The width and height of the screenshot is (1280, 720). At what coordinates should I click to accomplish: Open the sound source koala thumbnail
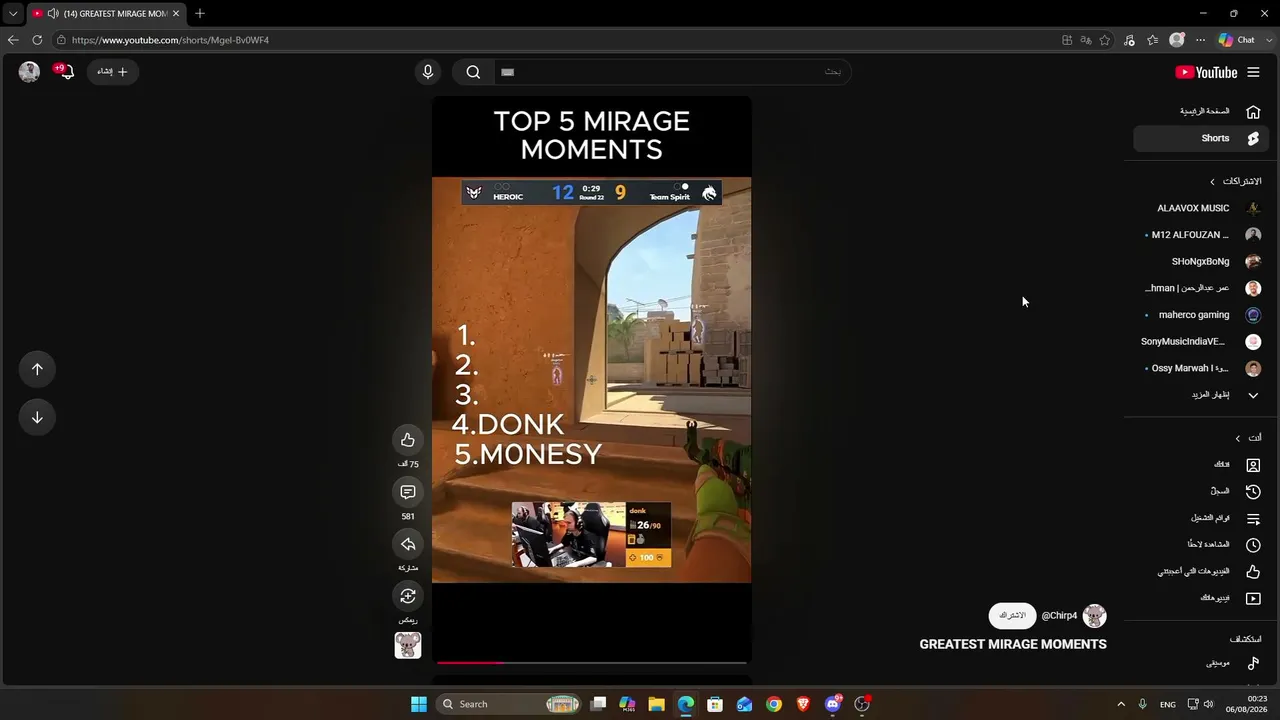point(408,645)
